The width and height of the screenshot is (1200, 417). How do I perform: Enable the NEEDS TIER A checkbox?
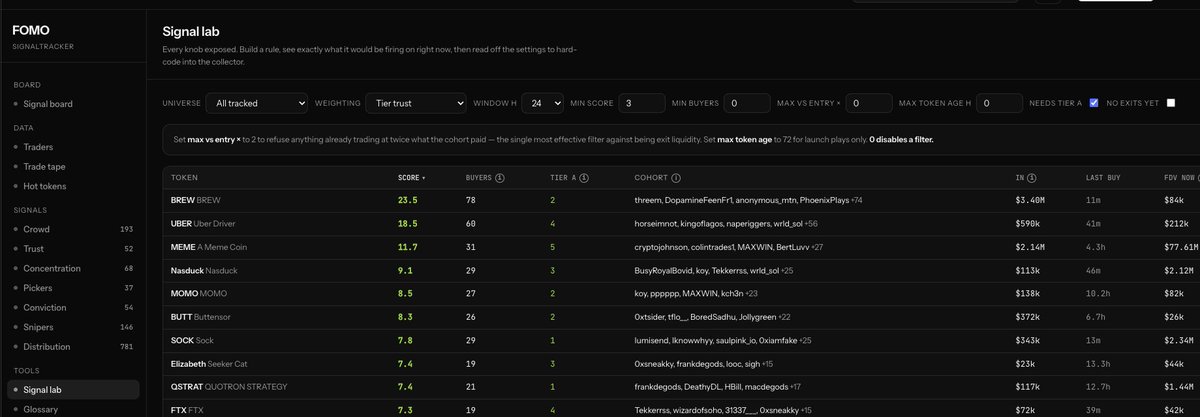coord(1094,102)
